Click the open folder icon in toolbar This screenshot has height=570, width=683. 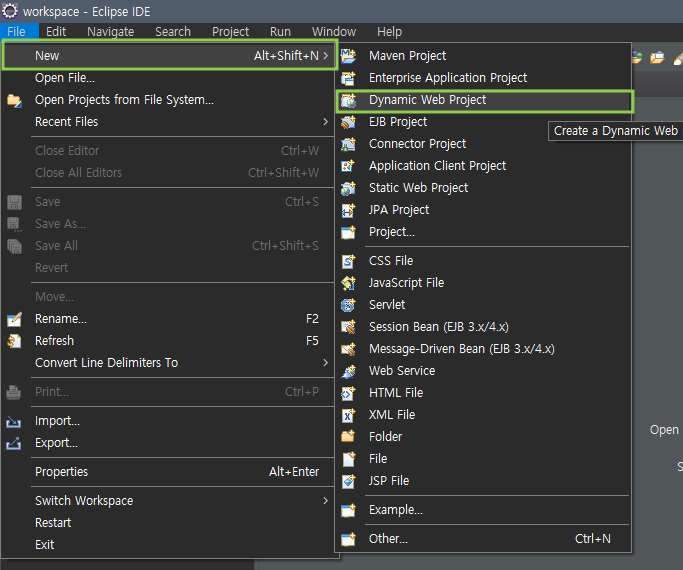(657, 57)
